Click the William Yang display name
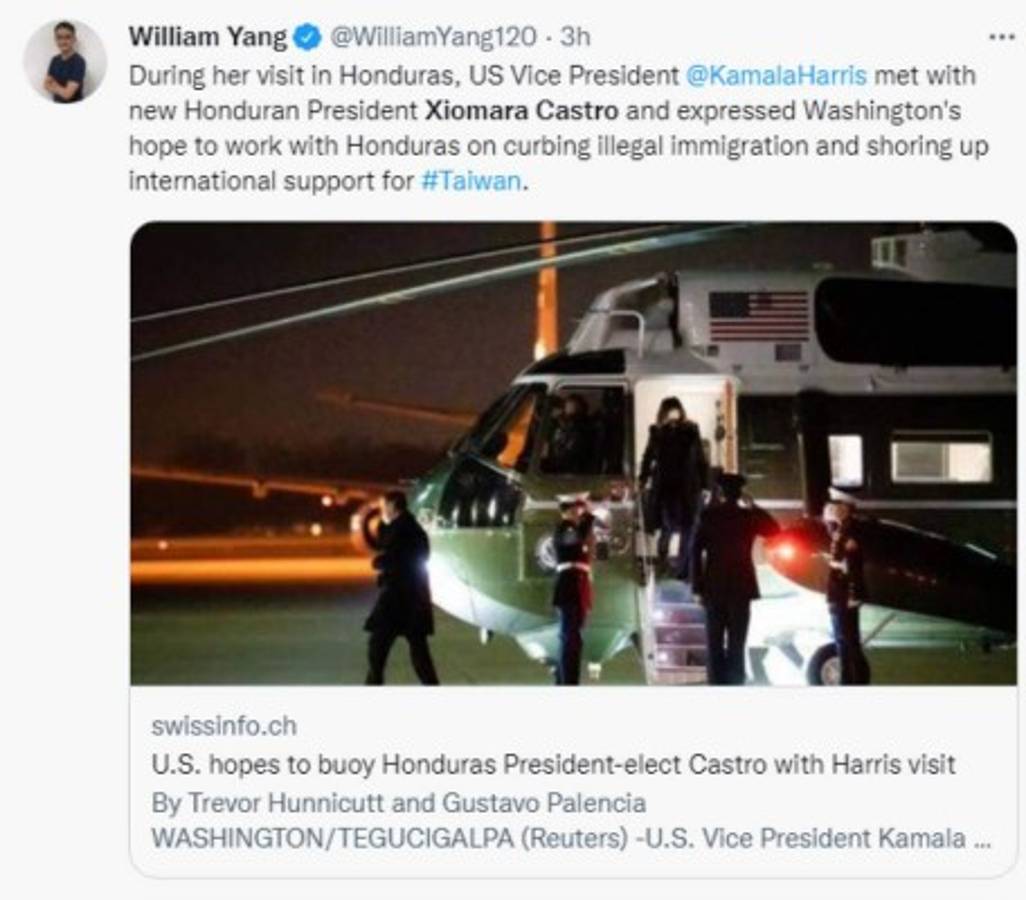The width and height of the screenshot is (1026, 900). (207, 38)
